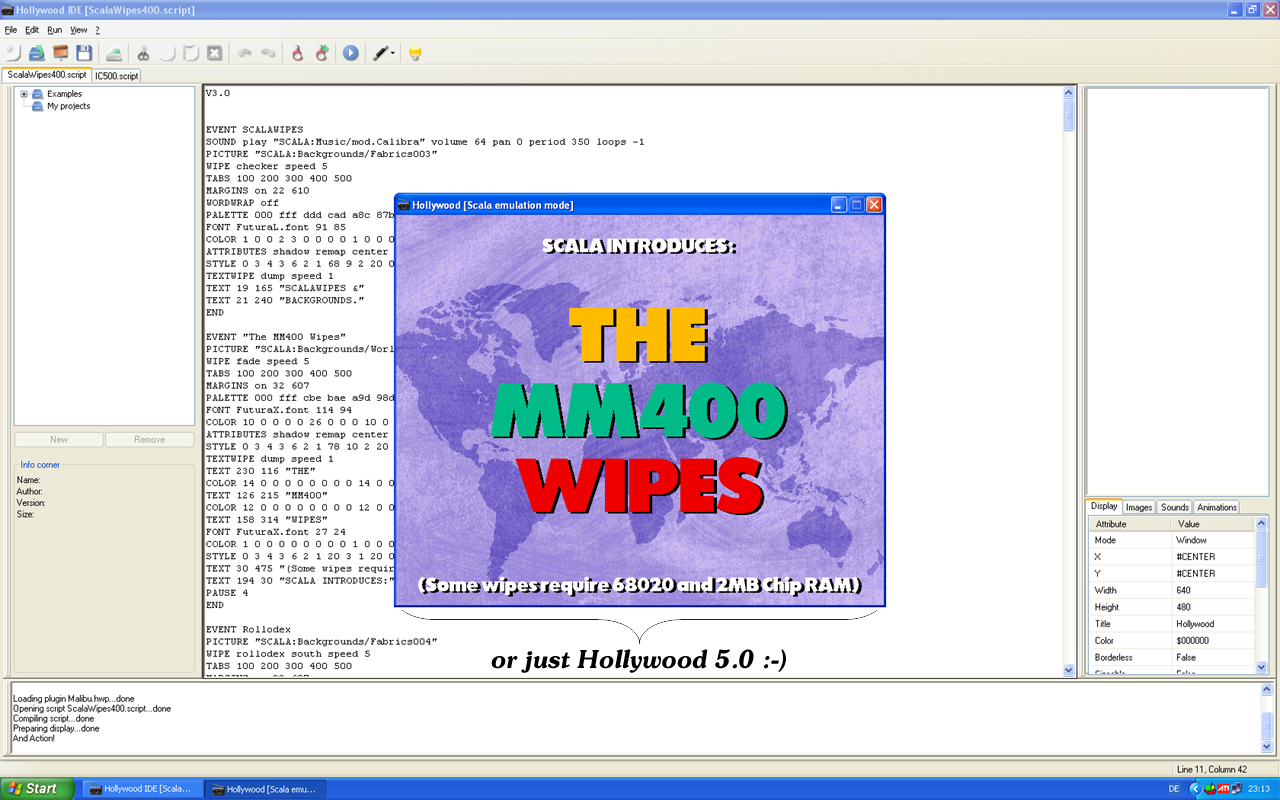Viewport: 1280px width, 800px height.
Task: Click the "EVENT SCALAWIPES" line in the editor
Action: (254, 130)
